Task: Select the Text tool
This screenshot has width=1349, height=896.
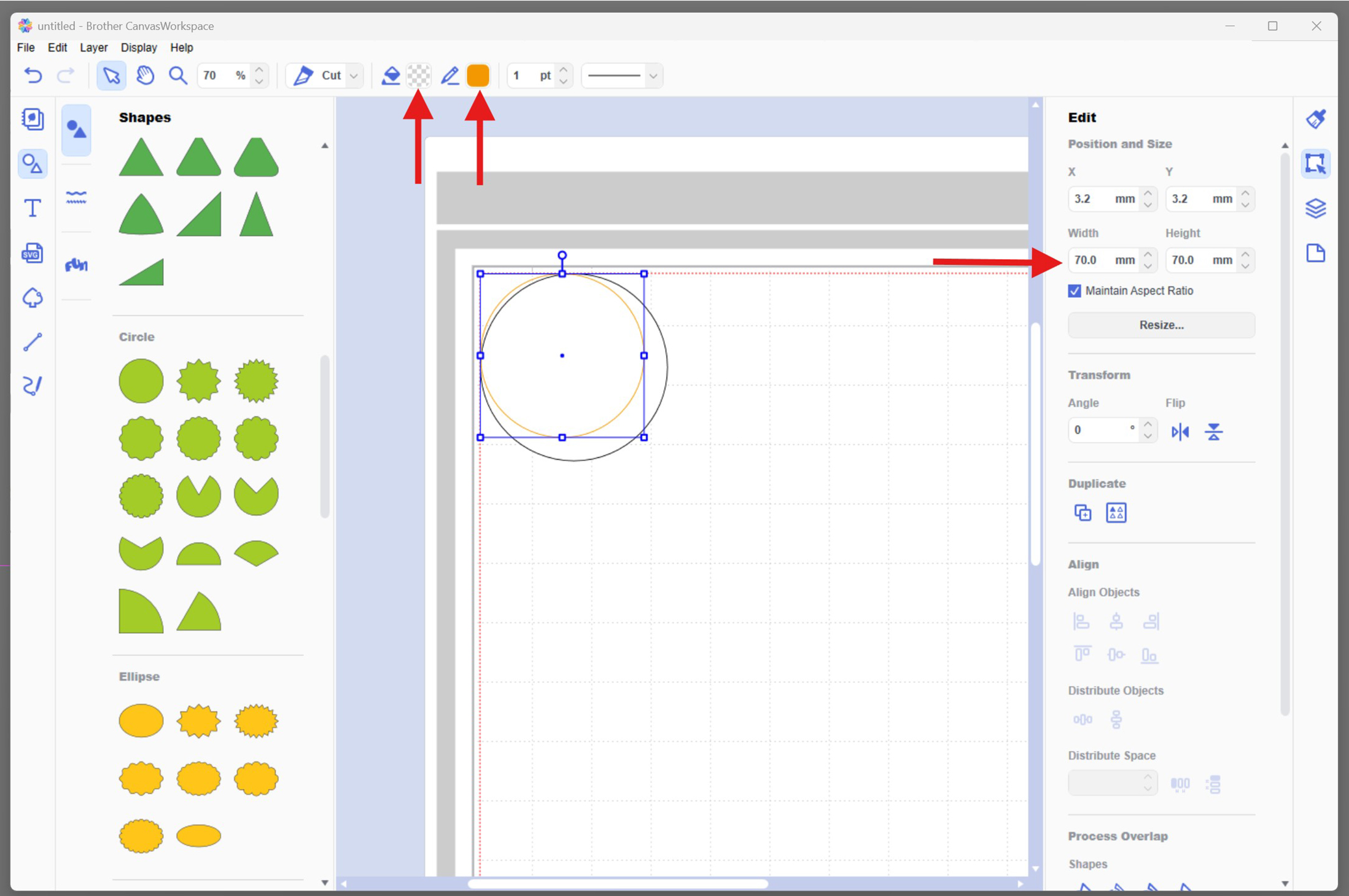Action: tap(33, 208)
